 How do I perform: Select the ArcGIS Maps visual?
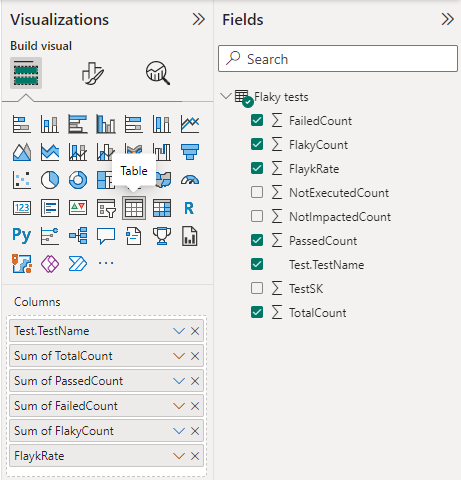click(x=22, y=264)
